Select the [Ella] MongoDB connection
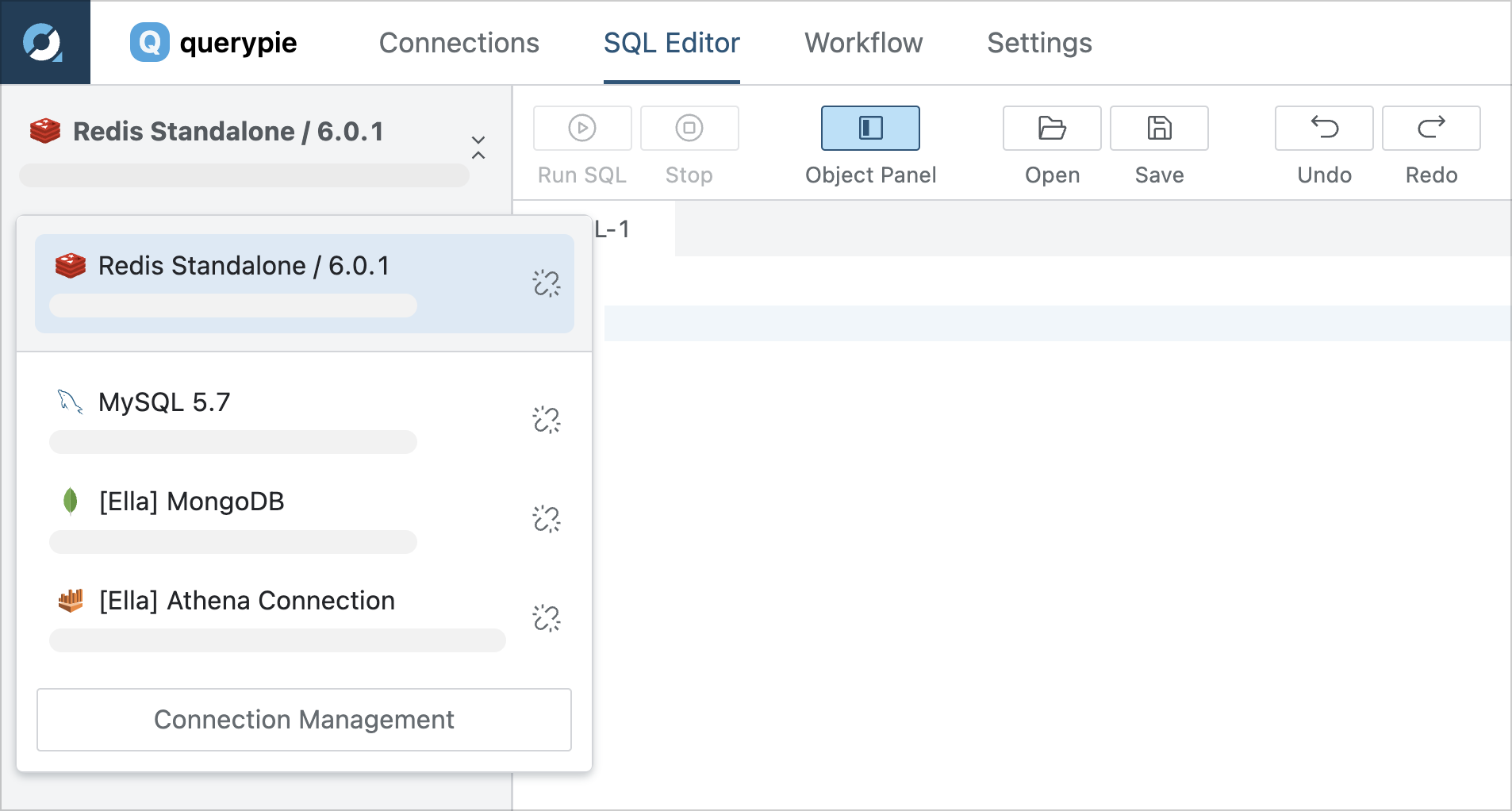The width and height of the screenshot is (1512, 811). [305, 520]
